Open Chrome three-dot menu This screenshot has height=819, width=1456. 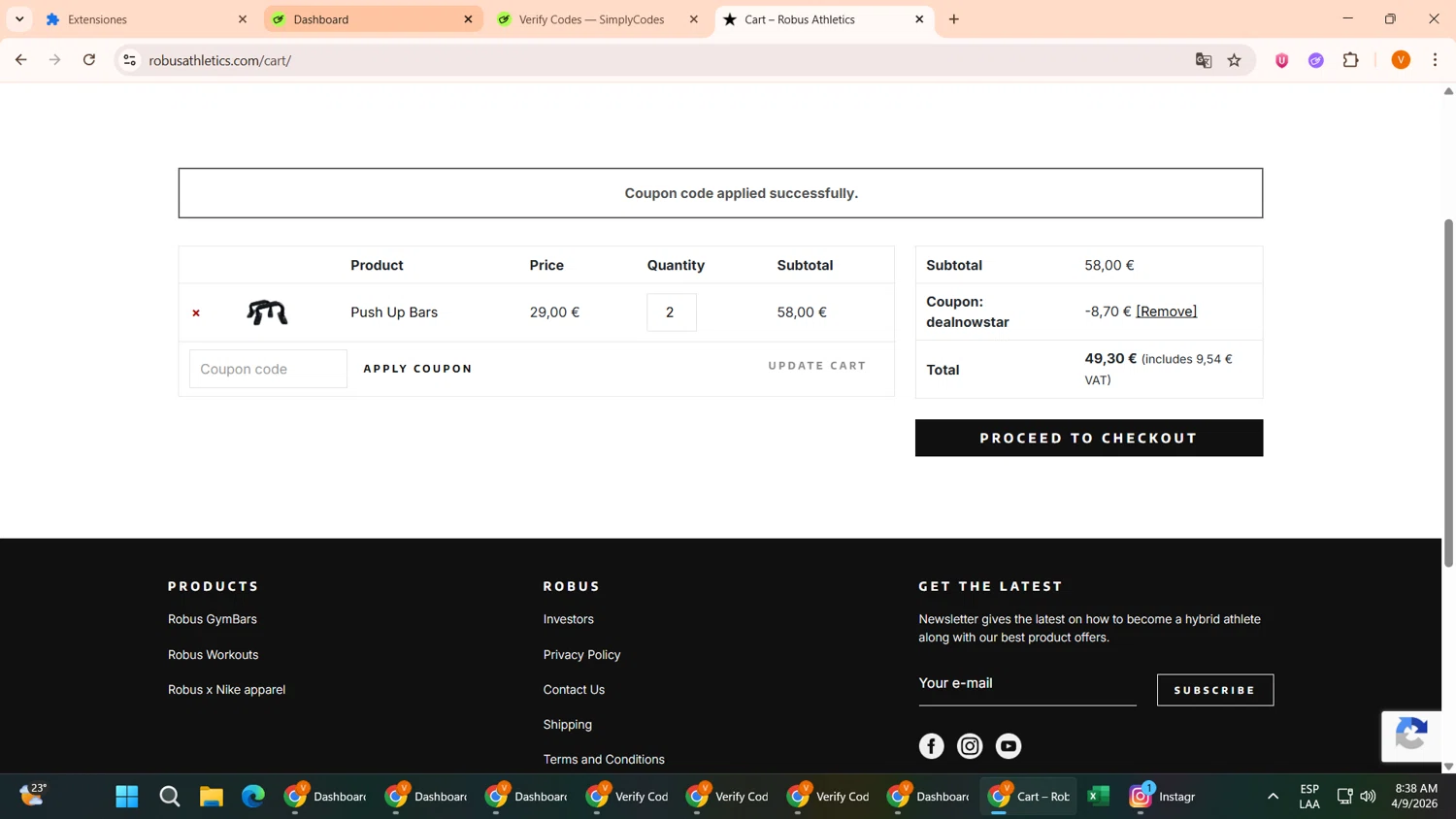point(1436,60)
